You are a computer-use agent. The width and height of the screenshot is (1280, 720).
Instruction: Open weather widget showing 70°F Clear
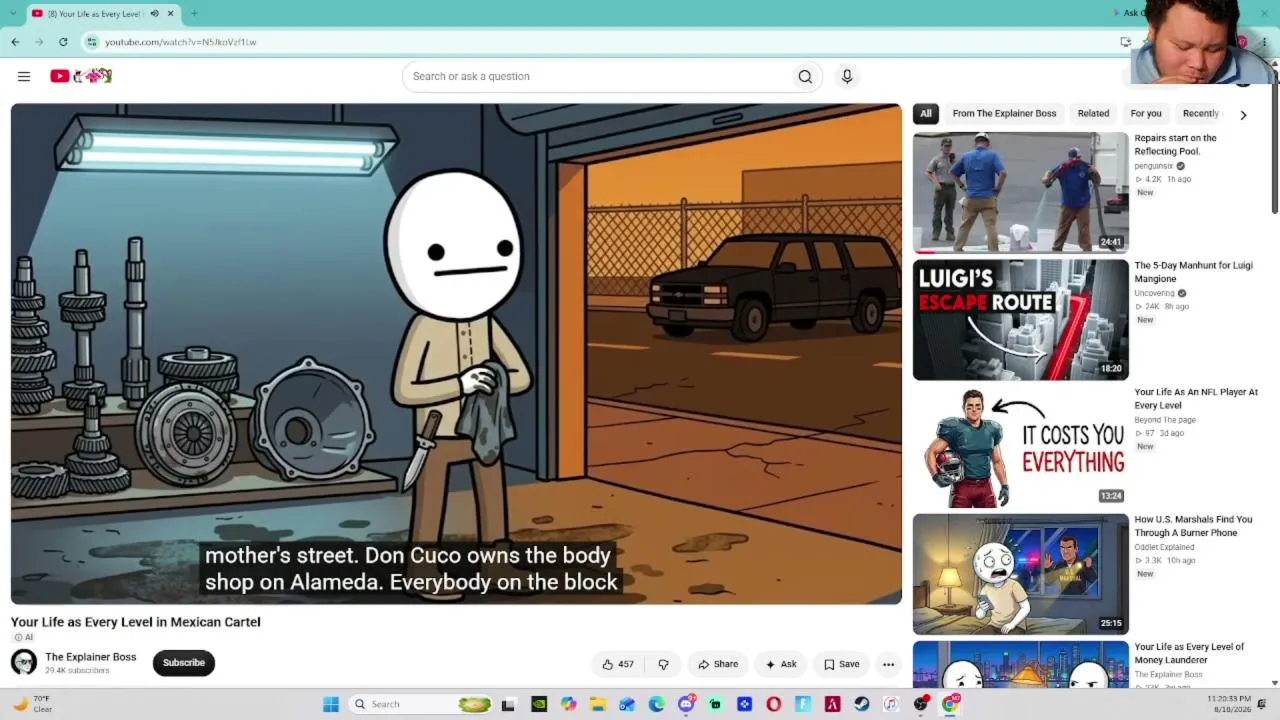[31, 704]
